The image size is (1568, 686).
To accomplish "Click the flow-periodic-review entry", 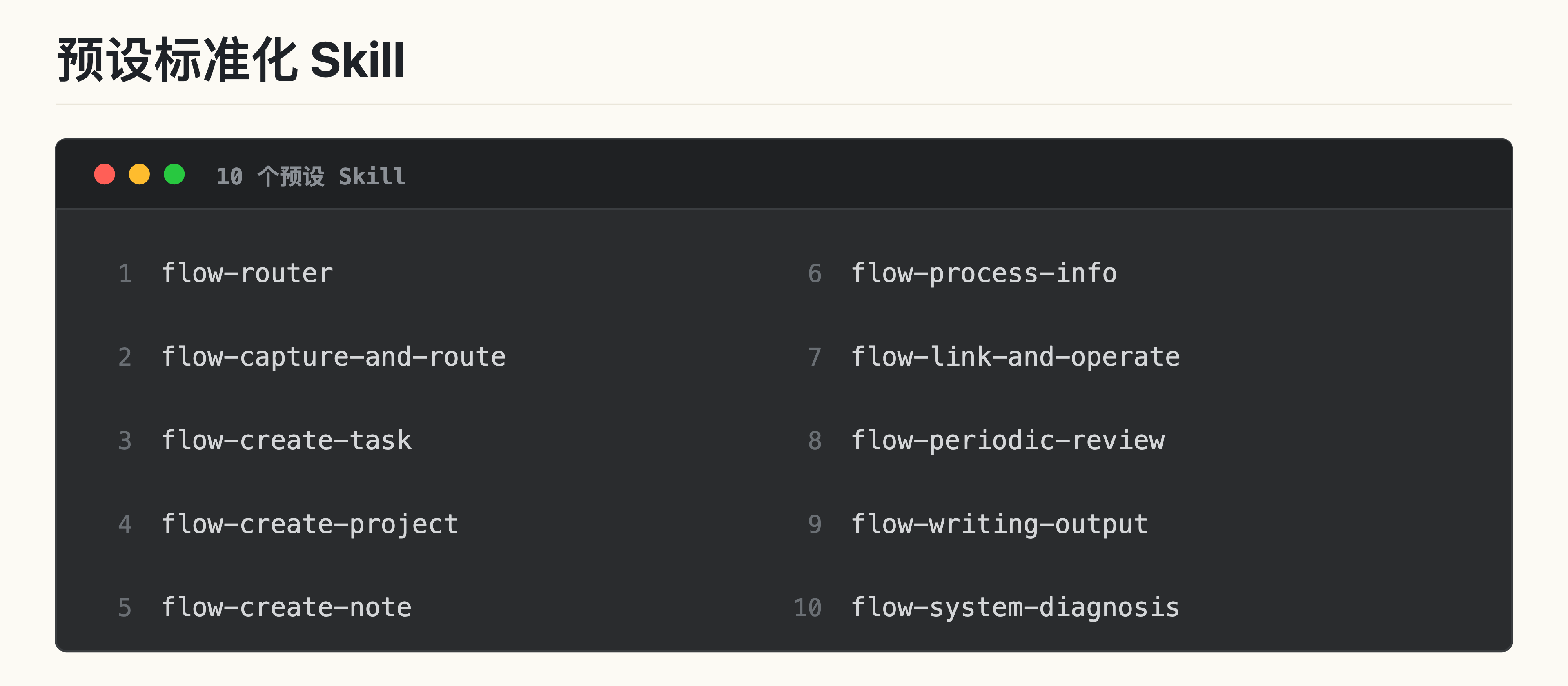I will 1008,440.
